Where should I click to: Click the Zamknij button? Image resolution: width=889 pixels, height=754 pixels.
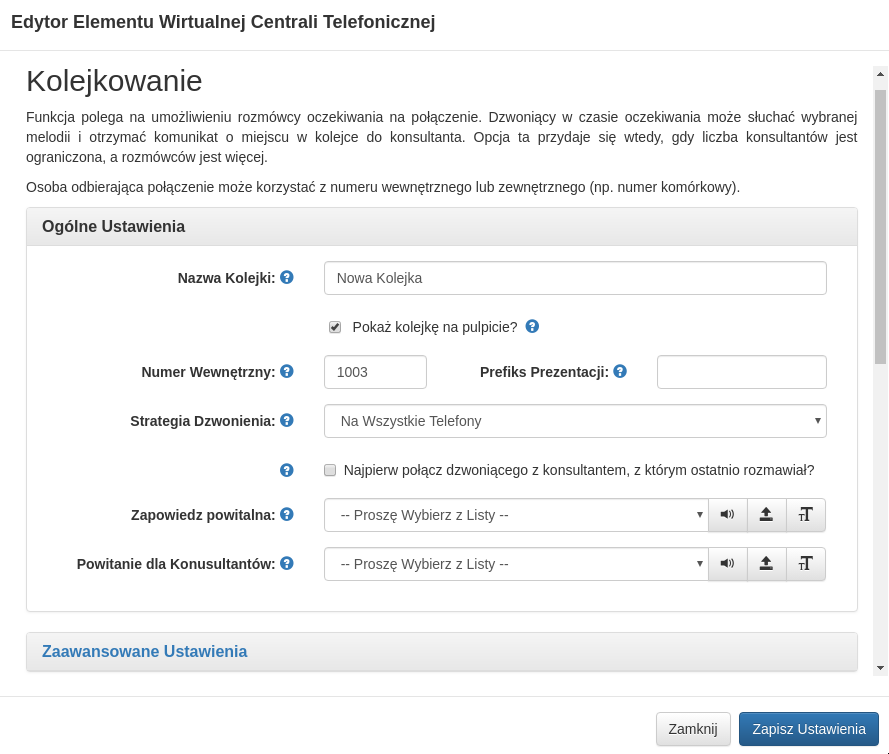click(693, 729)
